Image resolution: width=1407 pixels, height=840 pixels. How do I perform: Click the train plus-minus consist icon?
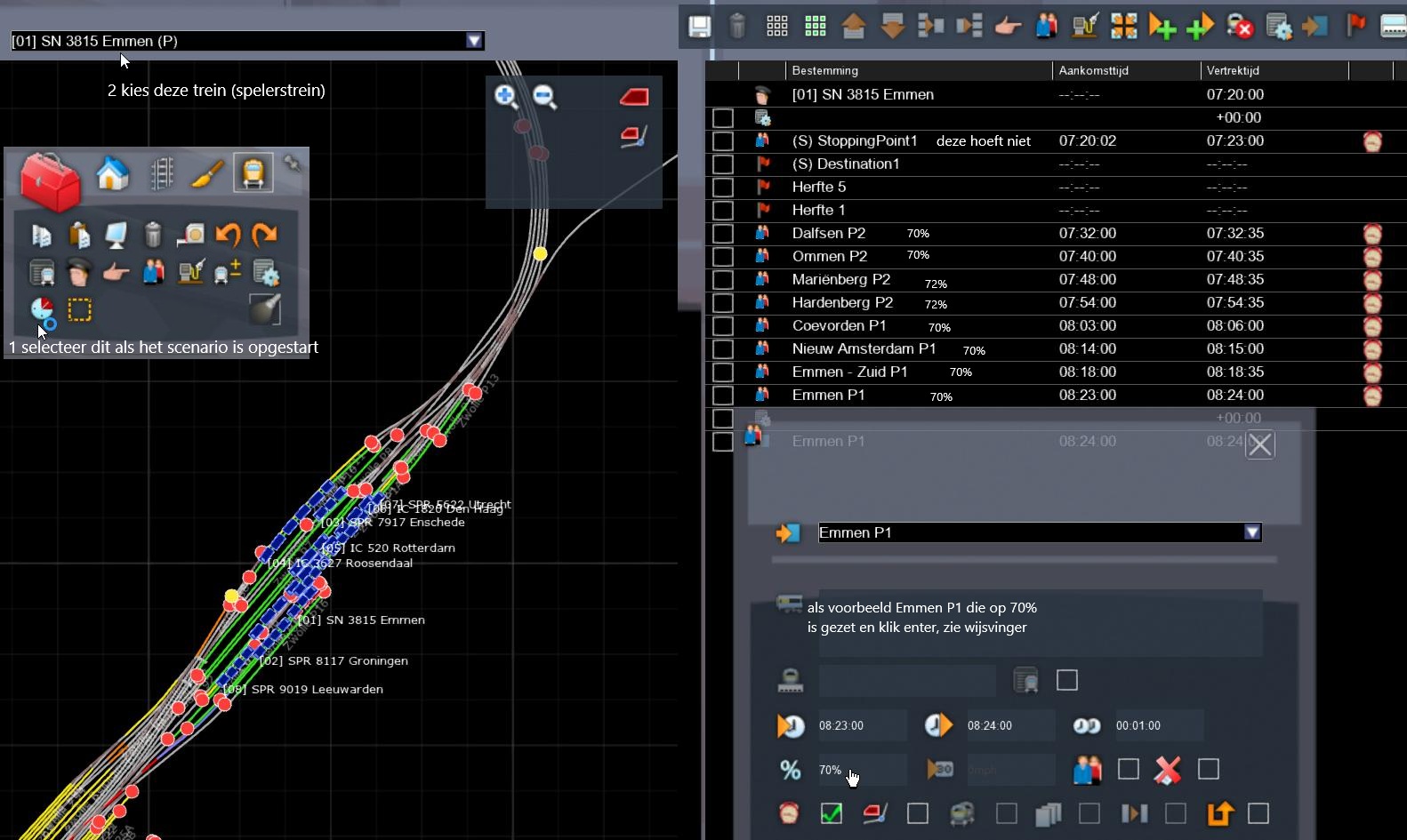228,272
